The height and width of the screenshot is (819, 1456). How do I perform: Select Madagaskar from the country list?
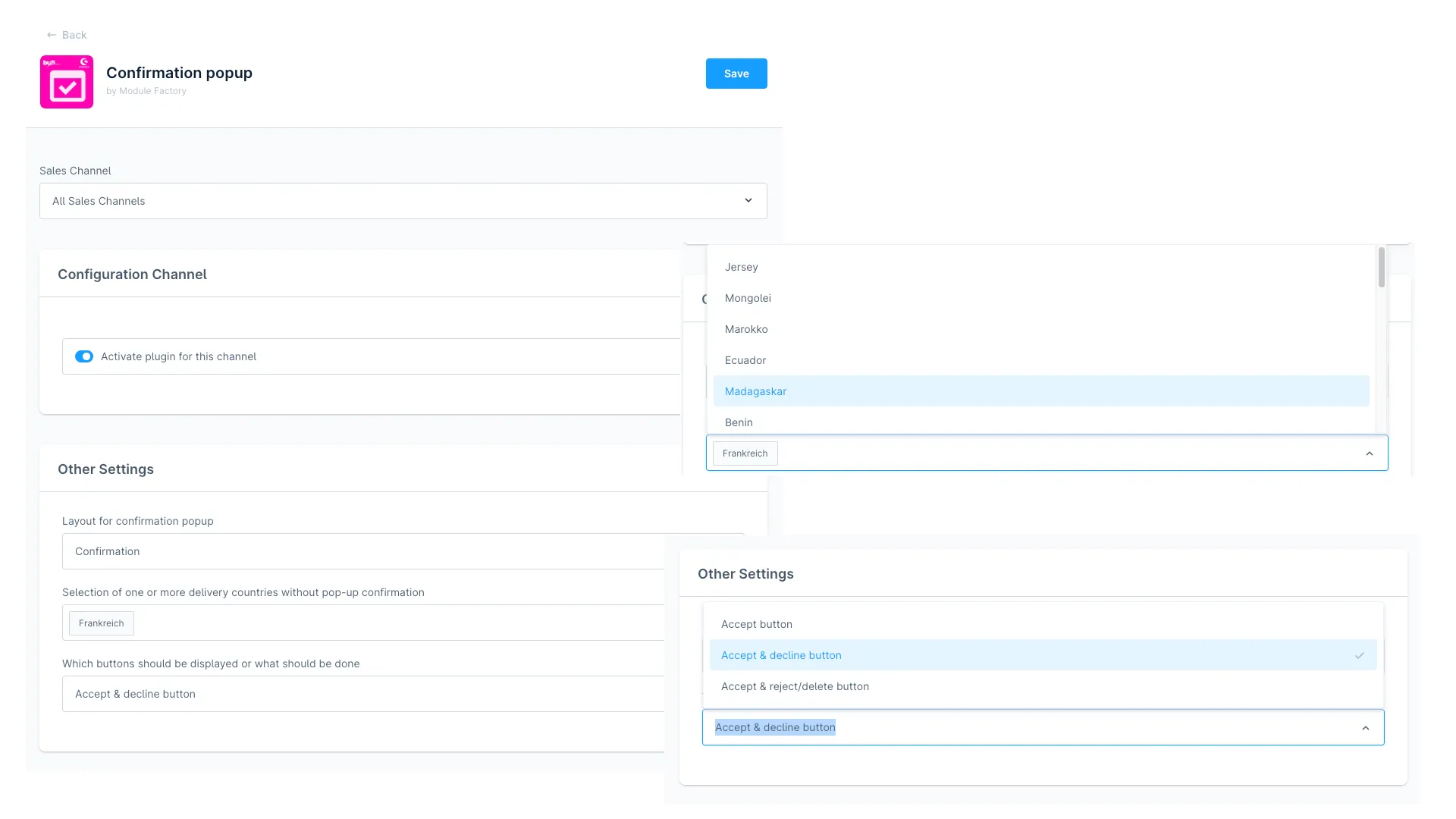pyautogui.click(x=755, y=391)
